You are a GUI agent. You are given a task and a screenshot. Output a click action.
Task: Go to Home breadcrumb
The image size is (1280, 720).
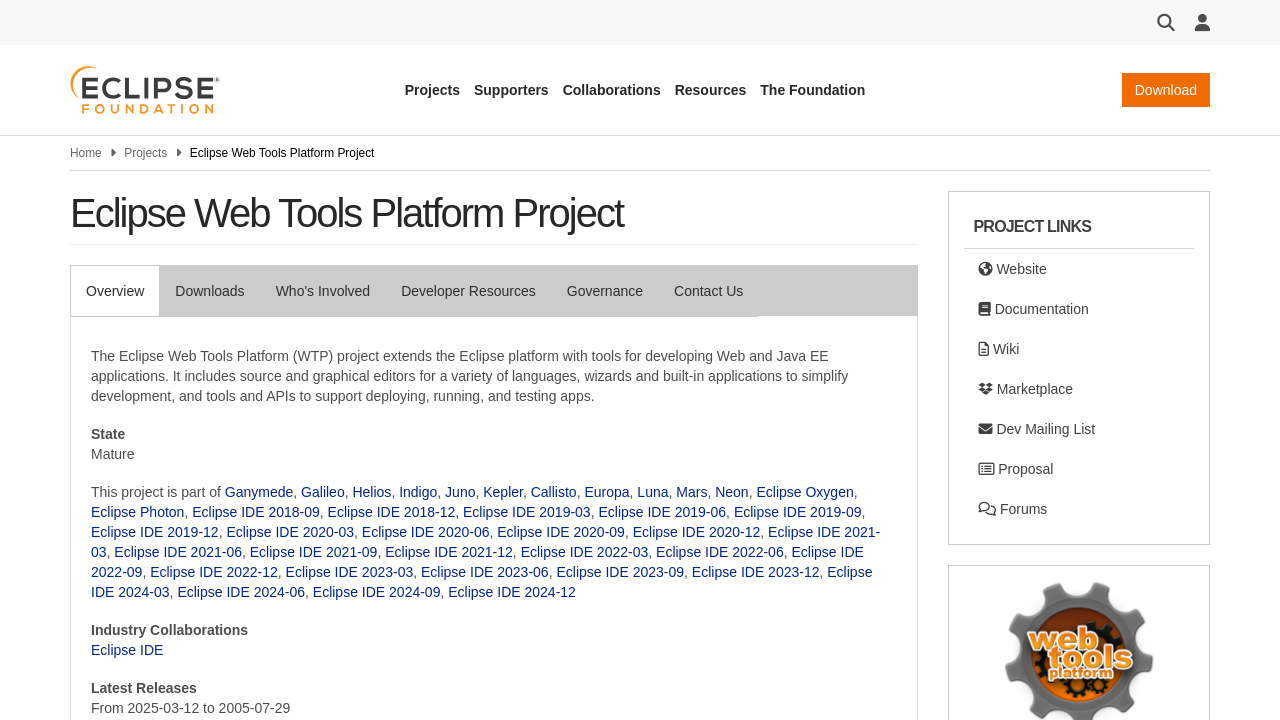[x=86, y=153]
